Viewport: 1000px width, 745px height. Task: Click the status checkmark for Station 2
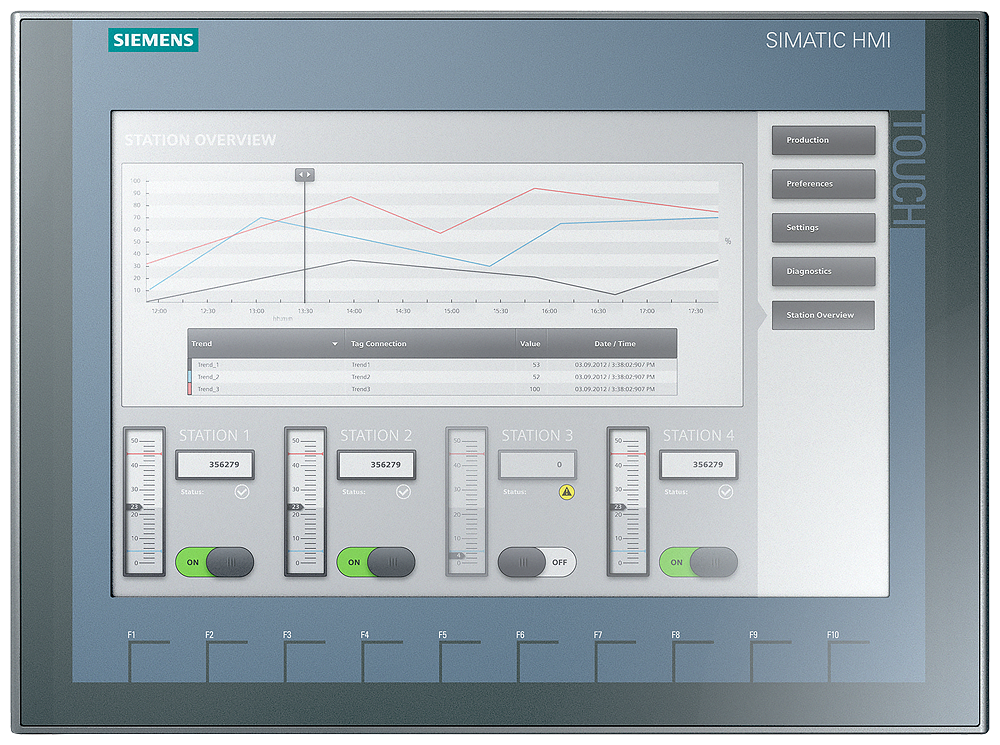tap(402, 491)
